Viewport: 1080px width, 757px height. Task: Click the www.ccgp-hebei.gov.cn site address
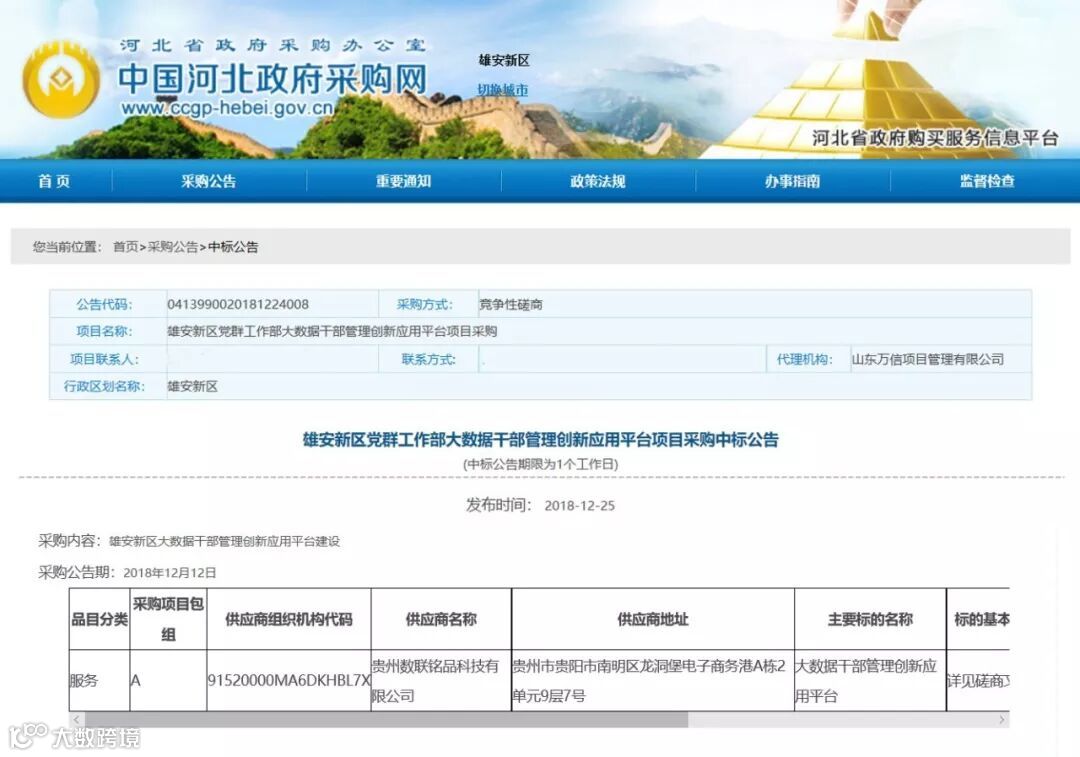click(227, 108)
